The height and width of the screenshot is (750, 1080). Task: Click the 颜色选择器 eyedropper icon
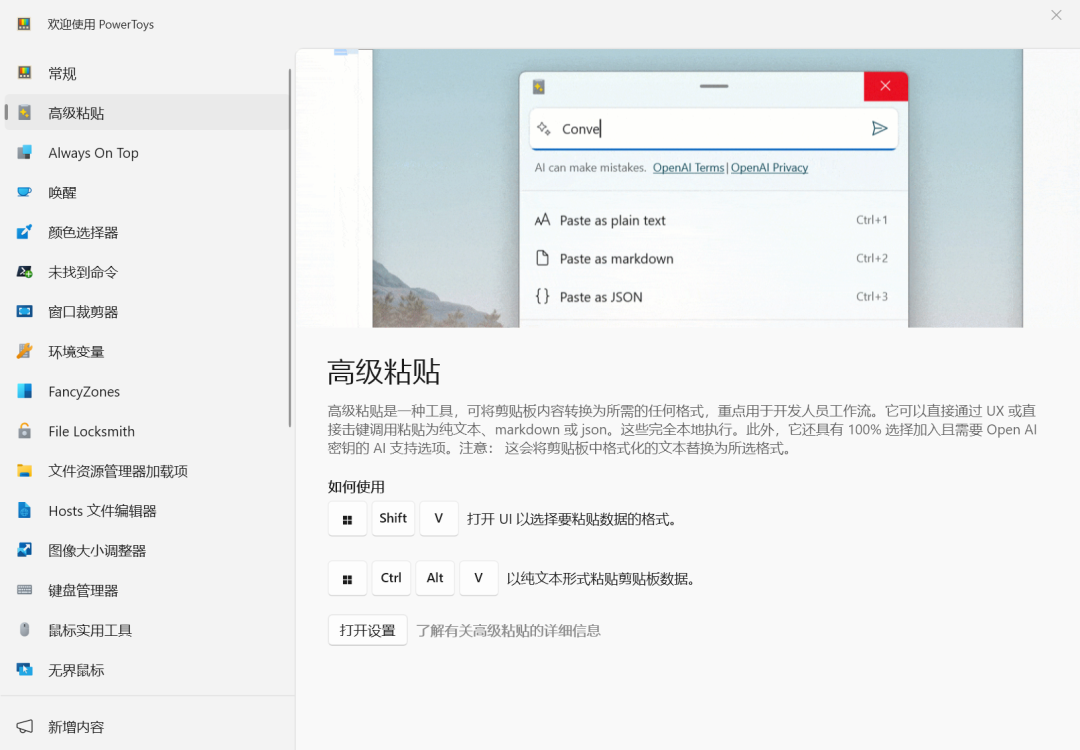tap(25, 232)
